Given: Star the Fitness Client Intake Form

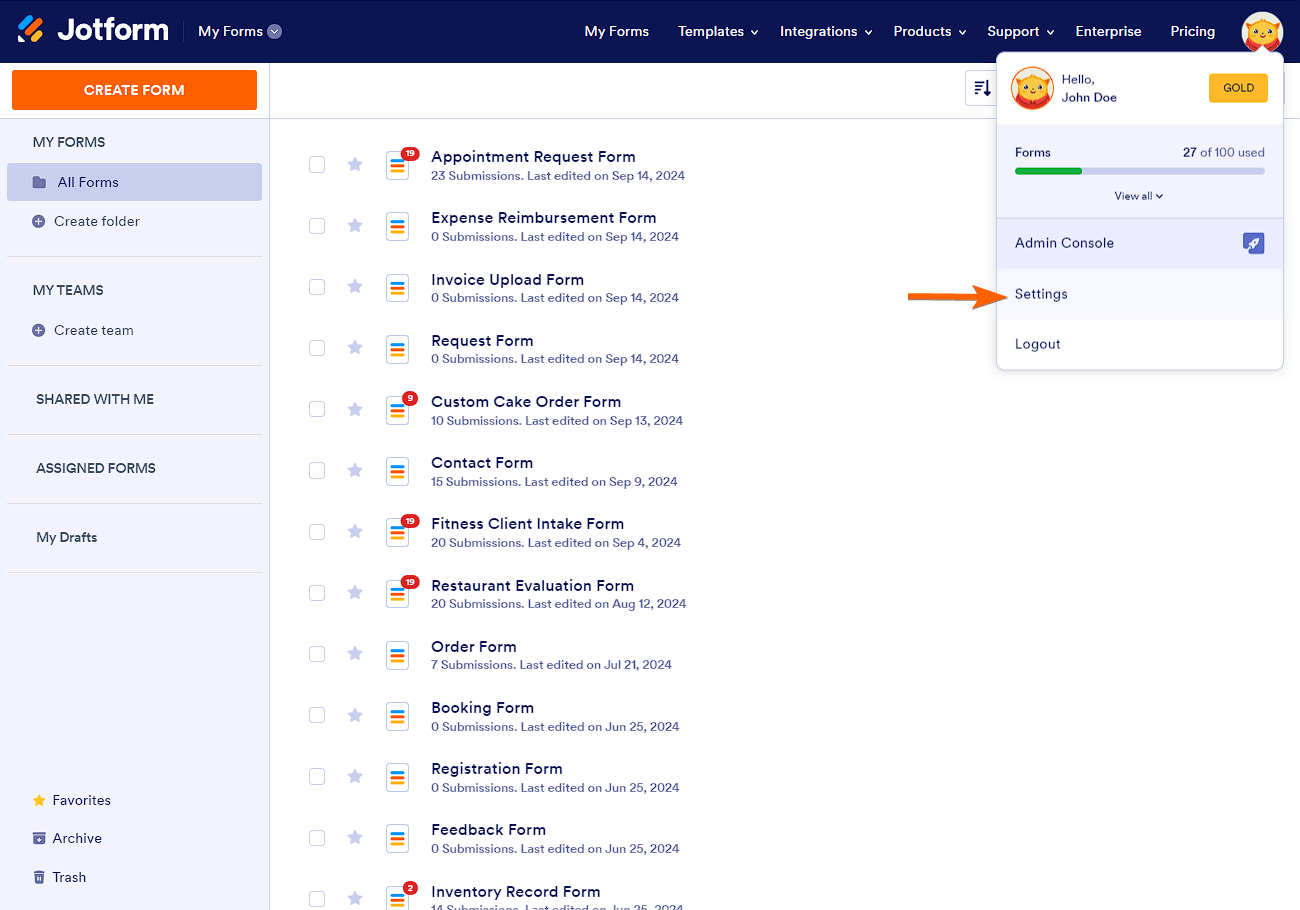Looking at the screenshot, I should (x=355, y=531).
